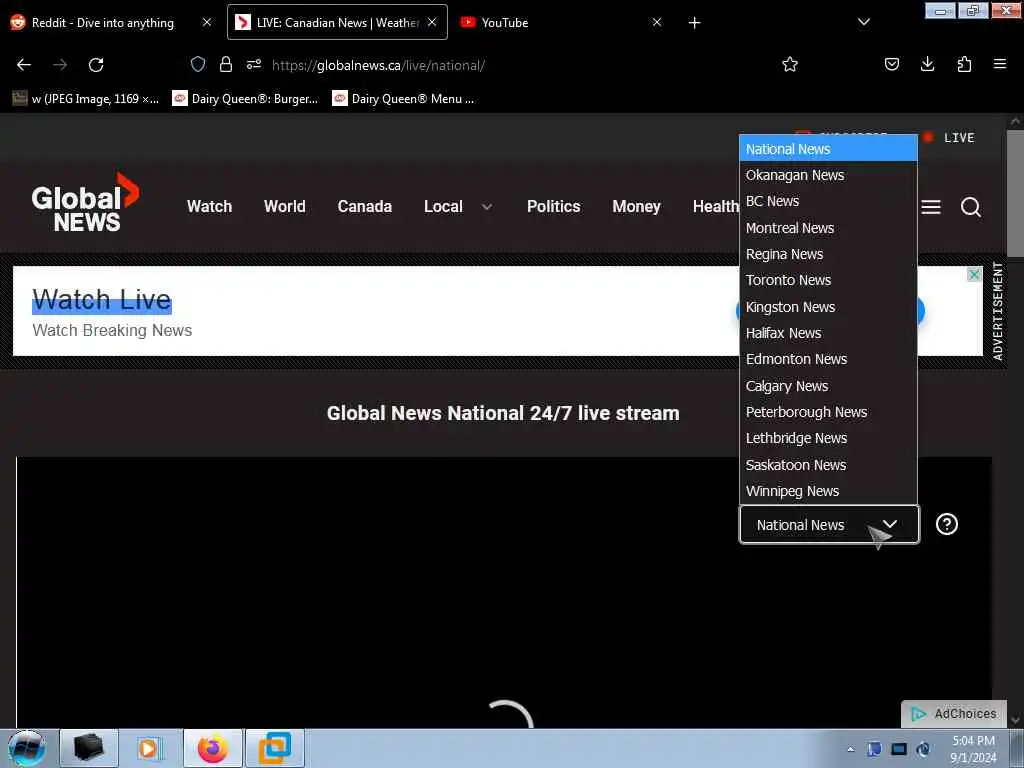This screenshot has width=1024, height=768.
Task: Select Regina News stream
Action: click(828, 254)
